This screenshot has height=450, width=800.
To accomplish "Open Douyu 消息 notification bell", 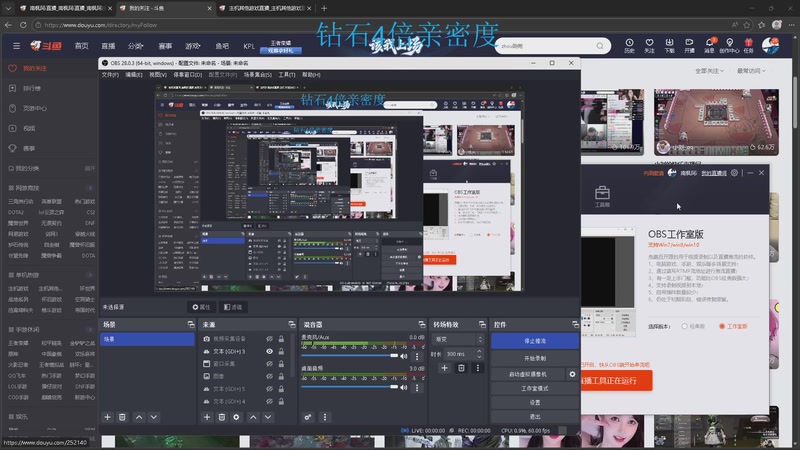I will (710, 45).
